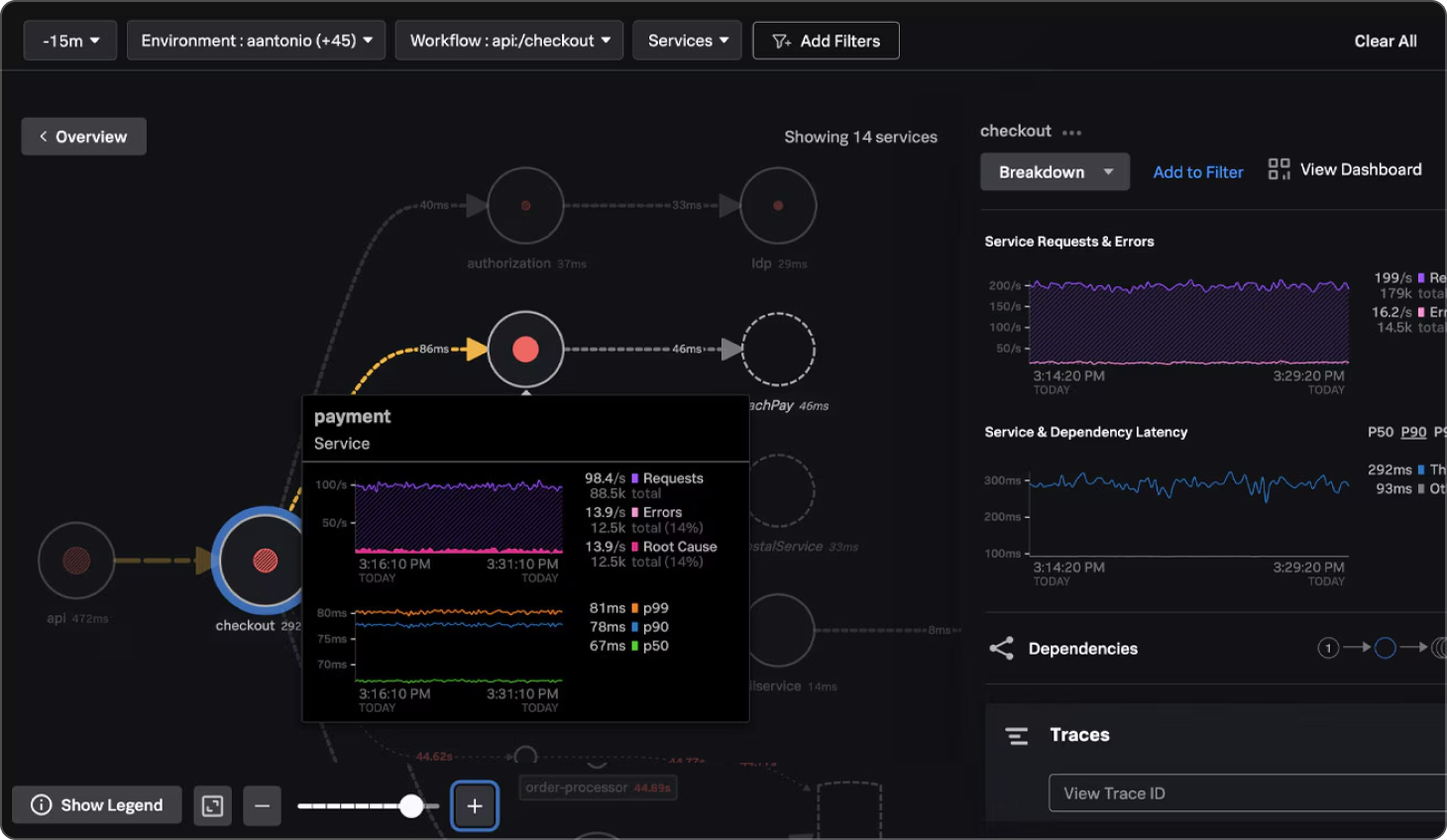Go back to Overview
The image size is (1447, 840).
pos(83,137)
